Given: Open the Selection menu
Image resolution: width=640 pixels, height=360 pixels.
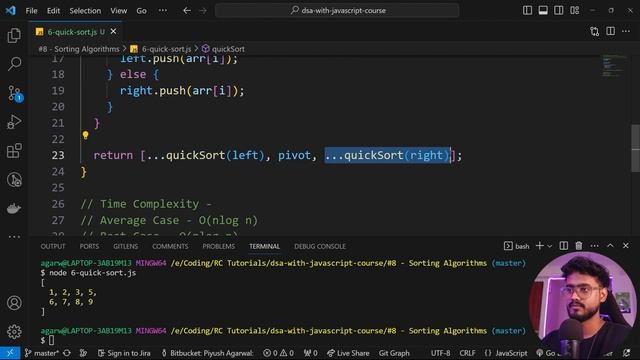Looking at the screenshot, I should click(x=85, y=11).
